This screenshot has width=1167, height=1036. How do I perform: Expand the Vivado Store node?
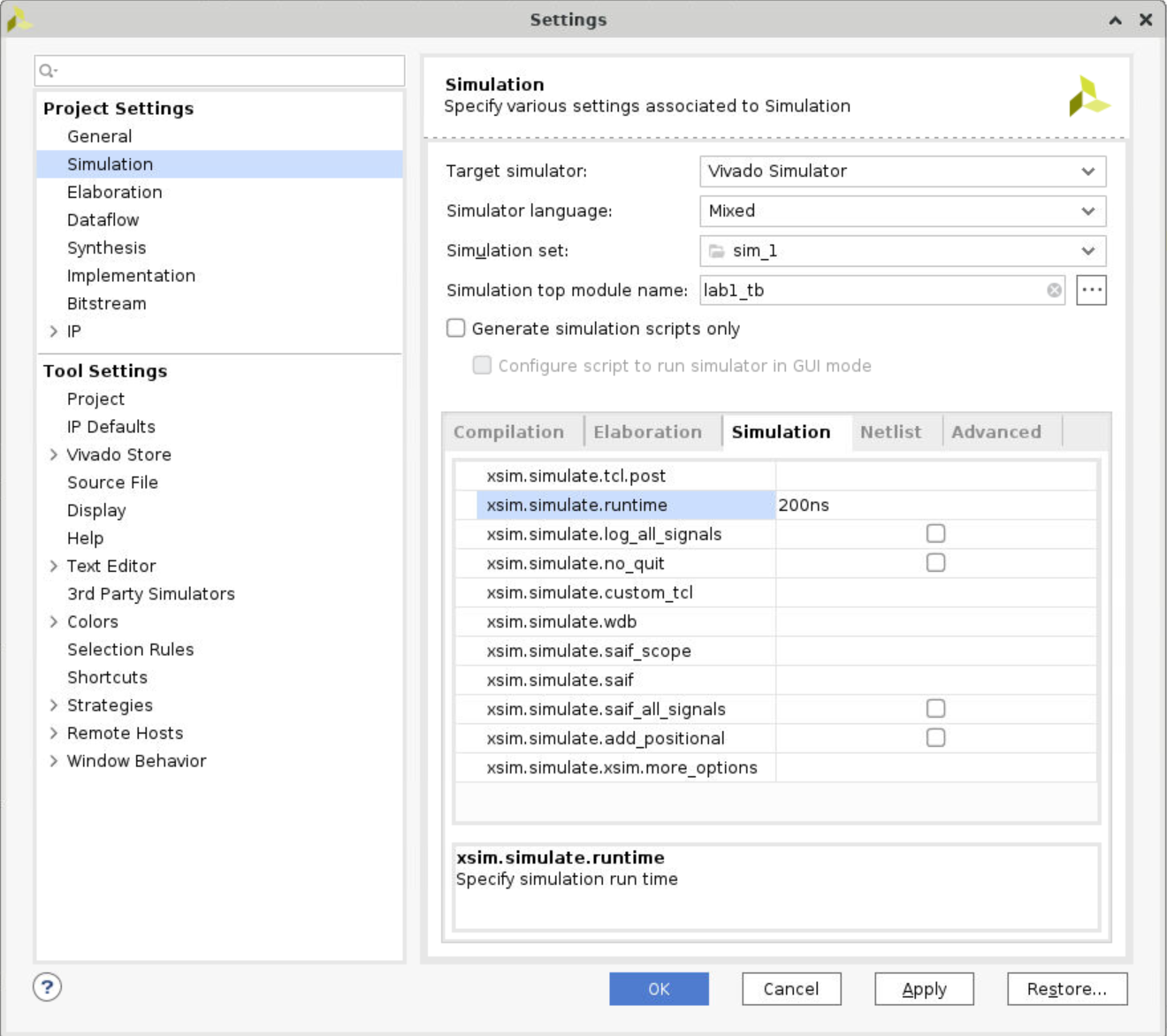[x=54, y=454]
